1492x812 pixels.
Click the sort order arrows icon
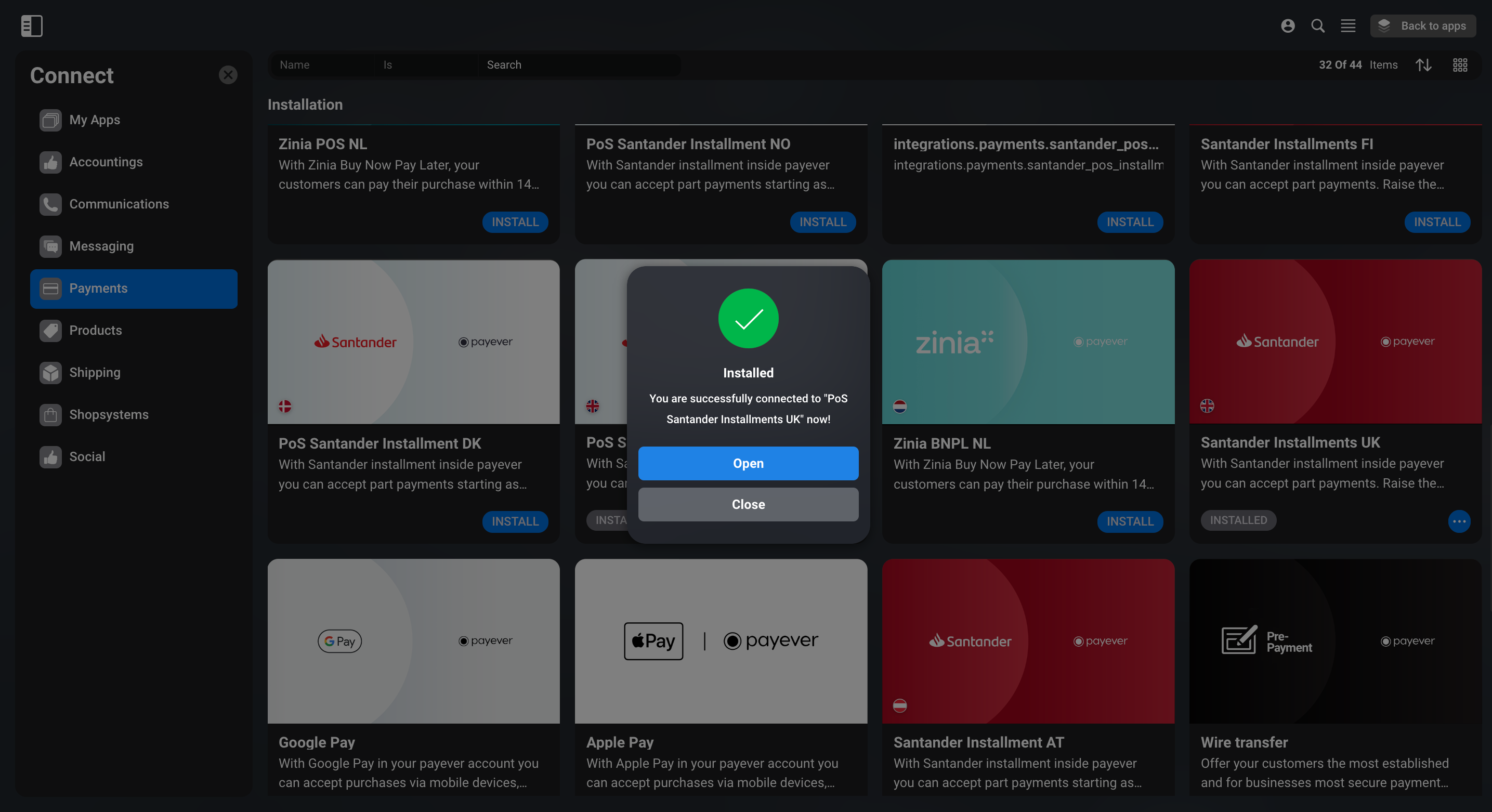[x=1424, y=65]
